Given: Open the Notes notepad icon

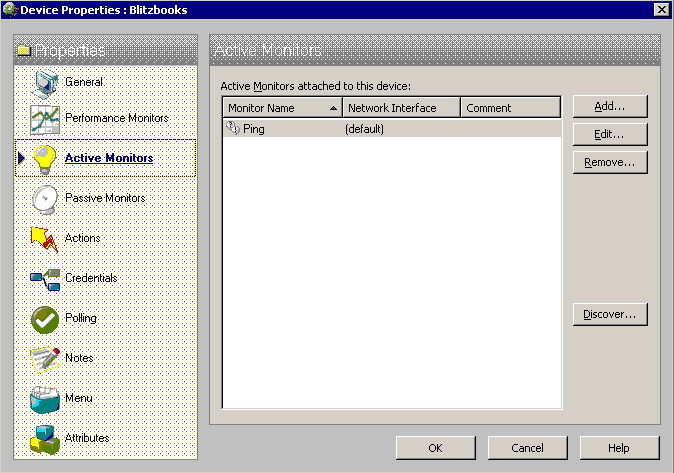Looking at the screenshot, I should (45, 358).
